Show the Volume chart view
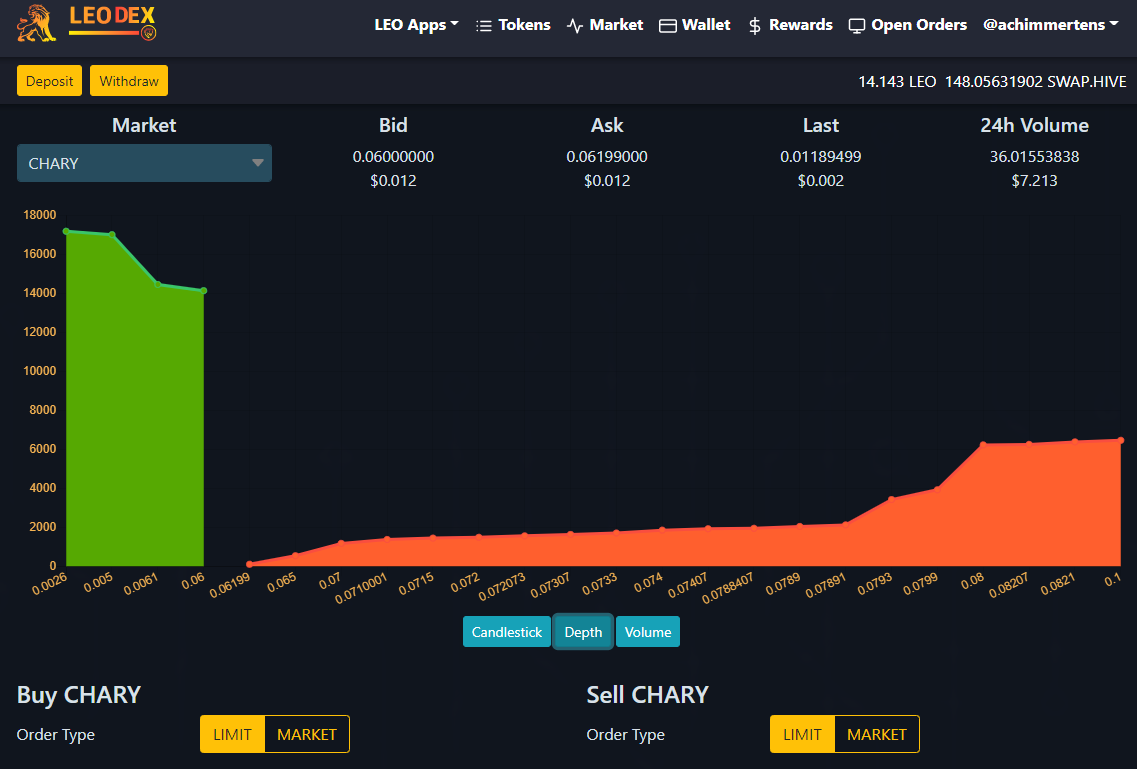Image resolution: width=1137 pixels, height=769 pixels. point(648,632)
